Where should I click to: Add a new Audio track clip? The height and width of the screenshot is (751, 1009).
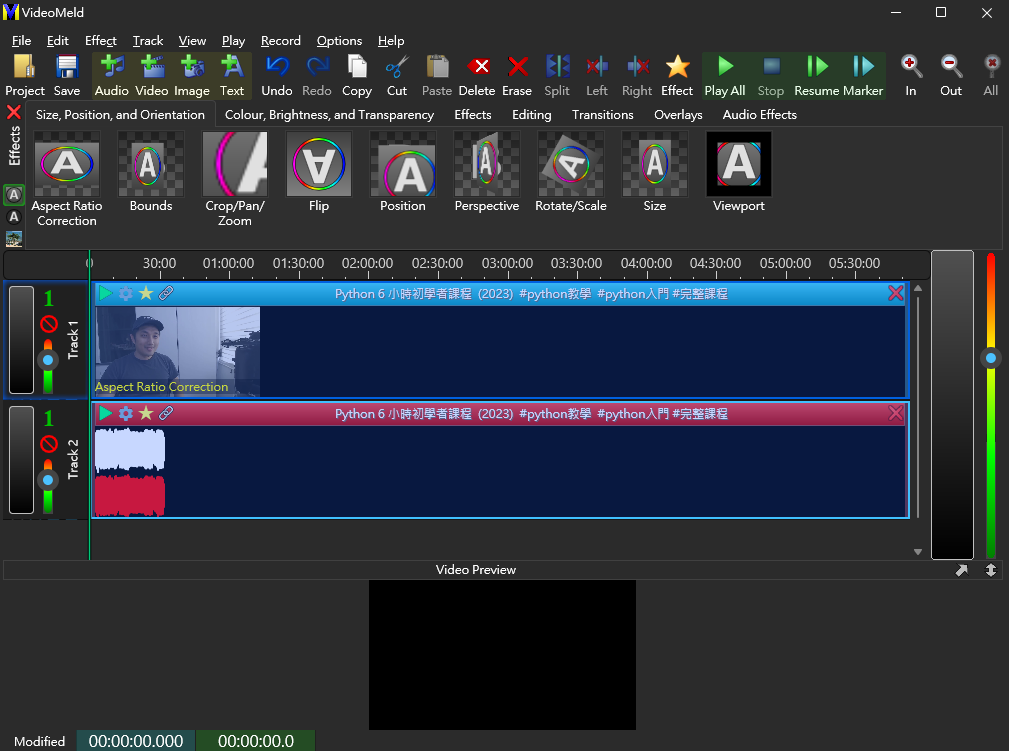coord(112,75)
